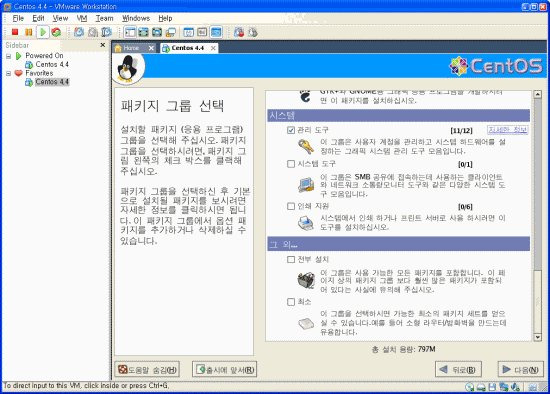550x394 pixels.
Task: Click the Revert to snapshot icon
Action: (93, 32)
